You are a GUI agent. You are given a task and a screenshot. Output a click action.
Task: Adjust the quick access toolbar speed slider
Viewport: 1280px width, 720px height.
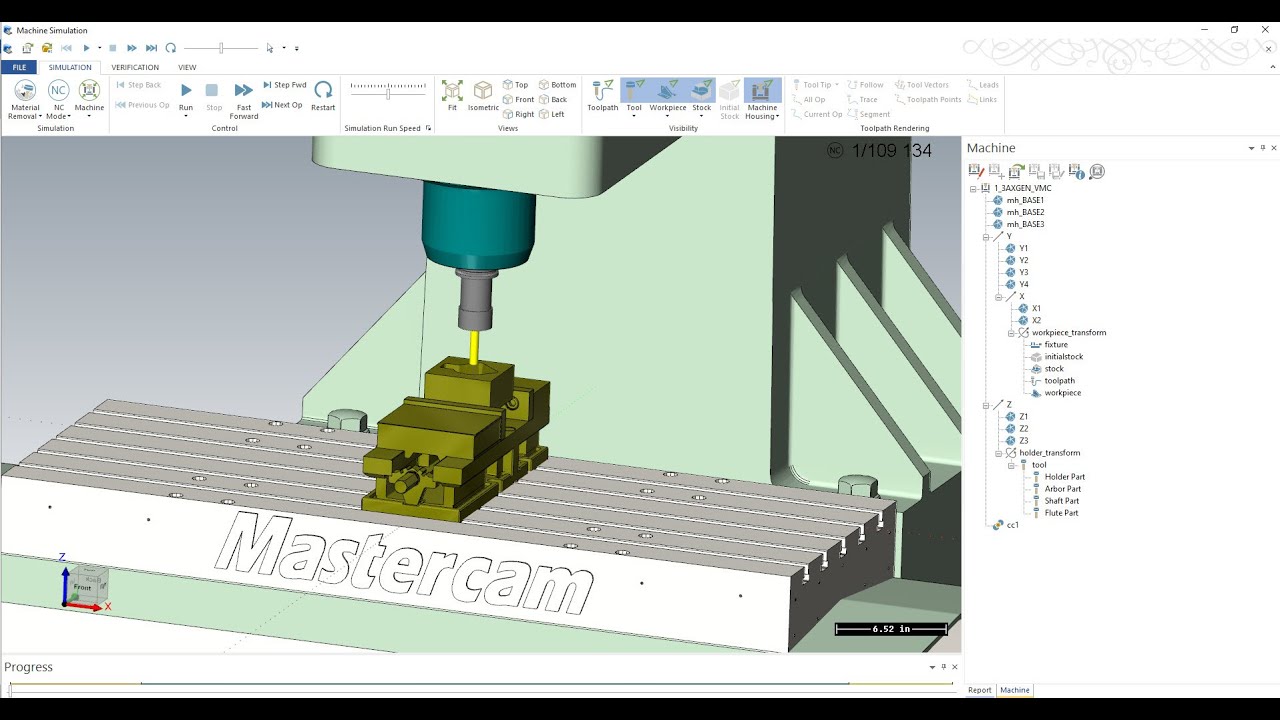(x=222, y=48)
